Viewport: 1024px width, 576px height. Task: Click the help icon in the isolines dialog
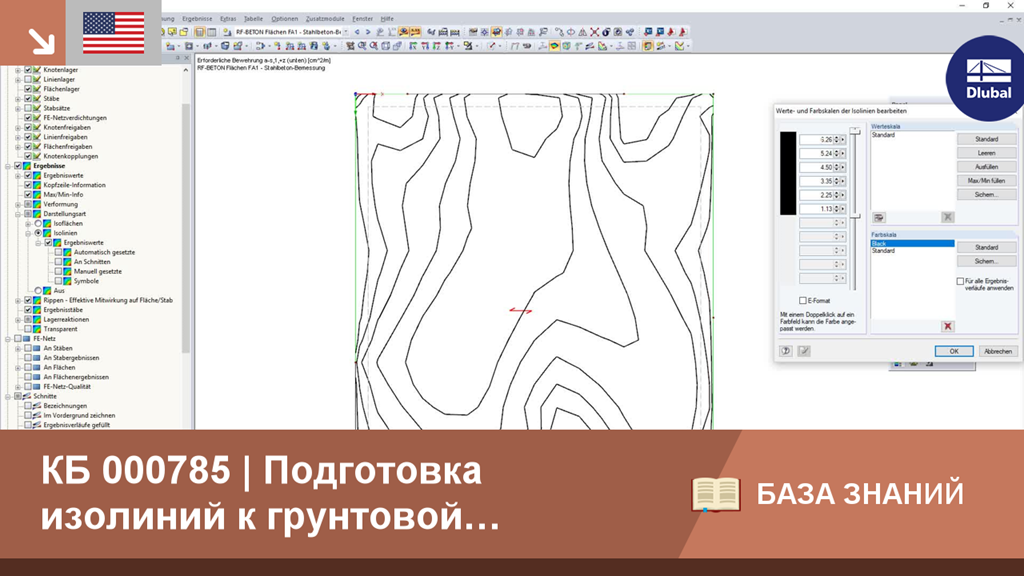pos(786,351)
